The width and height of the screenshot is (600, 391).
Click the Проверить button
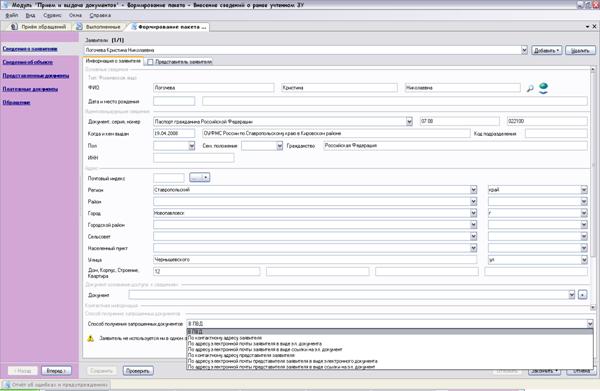click(138, 371)
